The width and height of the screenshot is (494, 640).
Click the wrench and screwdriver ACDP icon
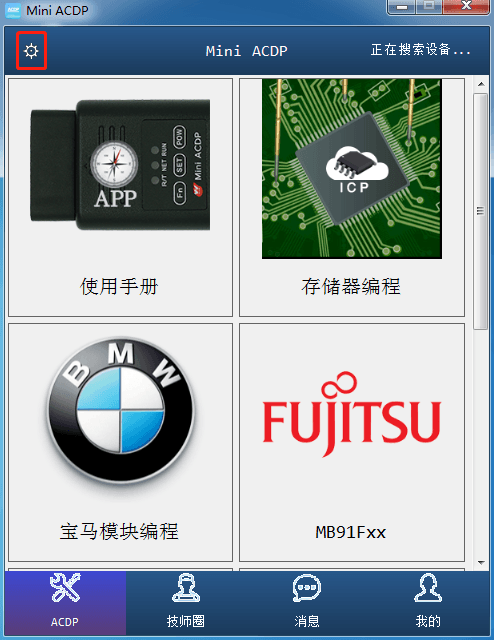pos(65,587)
